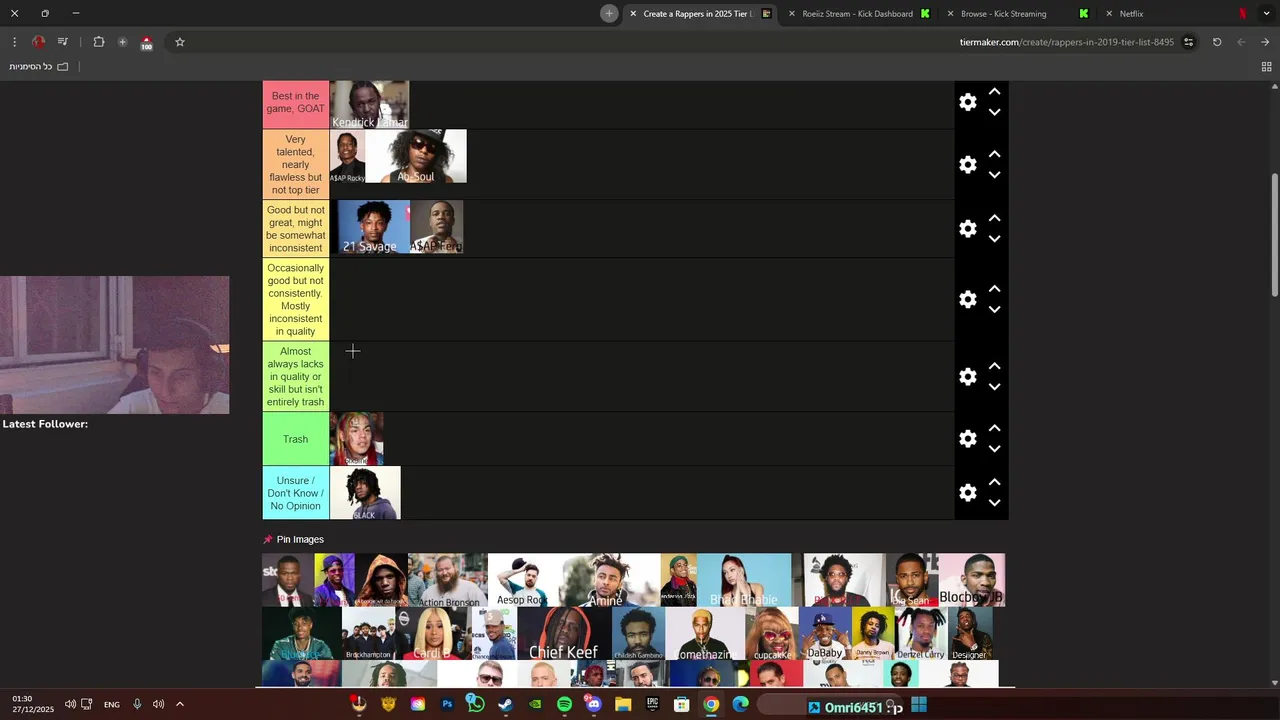Select the Kendrick Lamar image in top tier
The image size is (1280, 720).
coord(369,104)
